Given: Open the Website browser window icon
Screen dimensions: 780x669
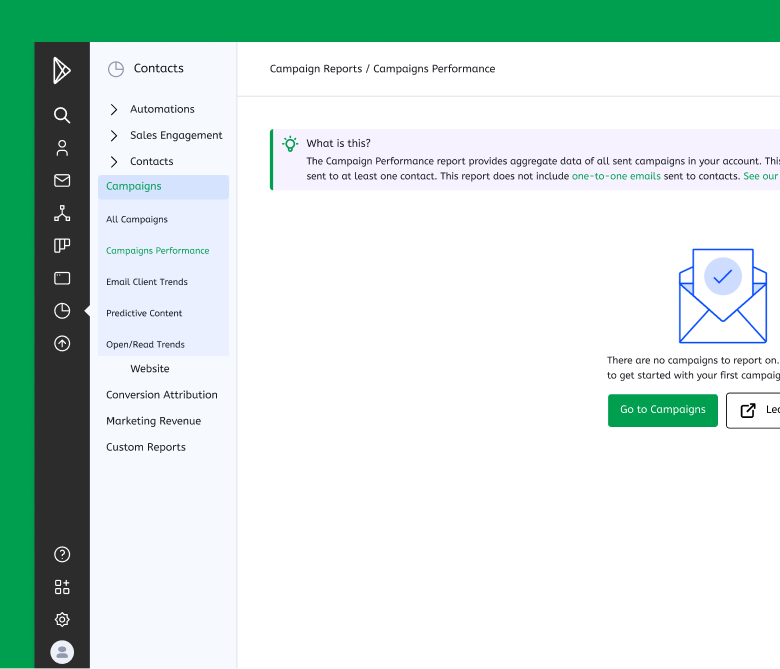Looking at the screenshot, I should click(x=62, y=278).
